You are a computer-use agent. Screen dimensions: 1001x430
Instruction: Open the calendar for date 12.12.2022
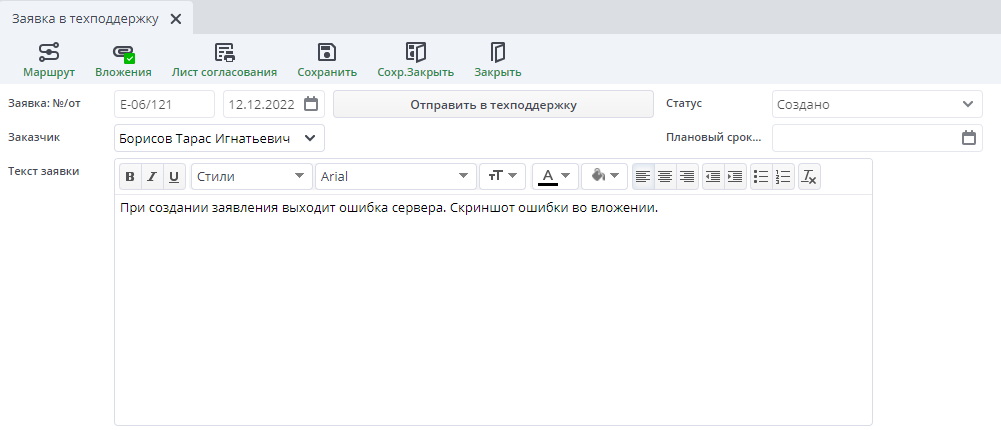[x=311, y=104]
